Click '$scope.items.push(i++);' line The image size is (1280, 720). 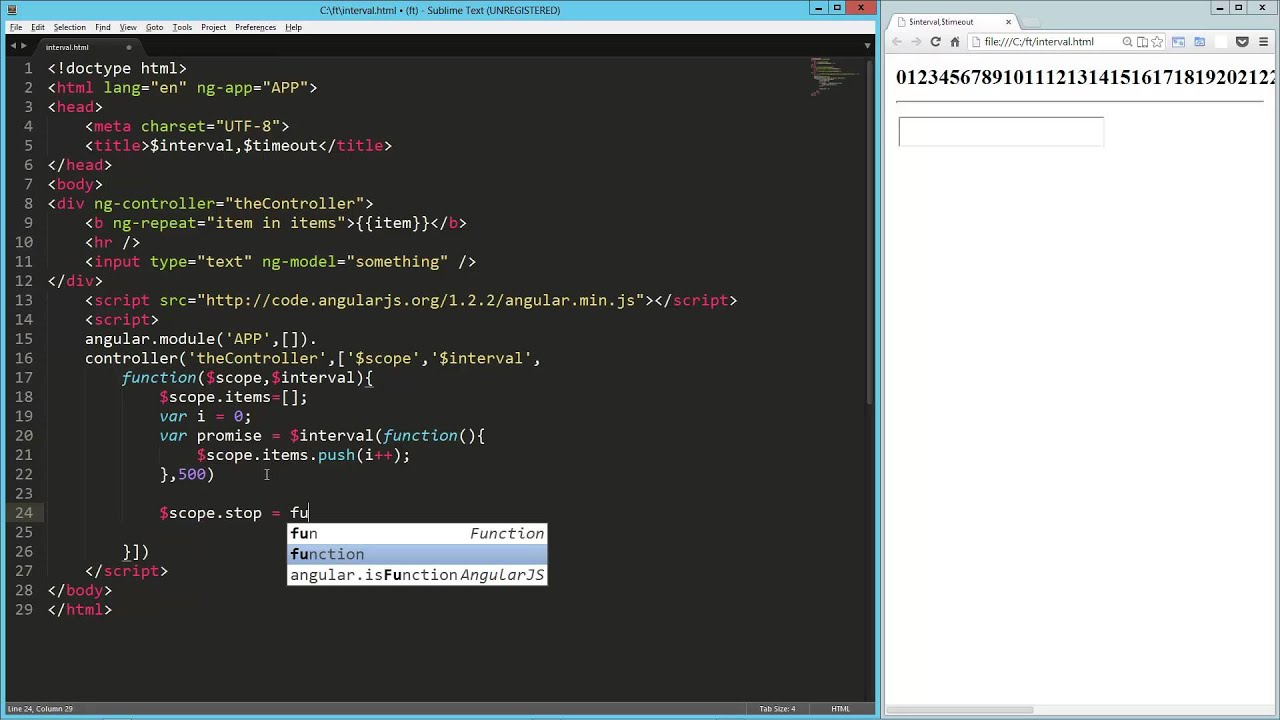click(304, 455)
